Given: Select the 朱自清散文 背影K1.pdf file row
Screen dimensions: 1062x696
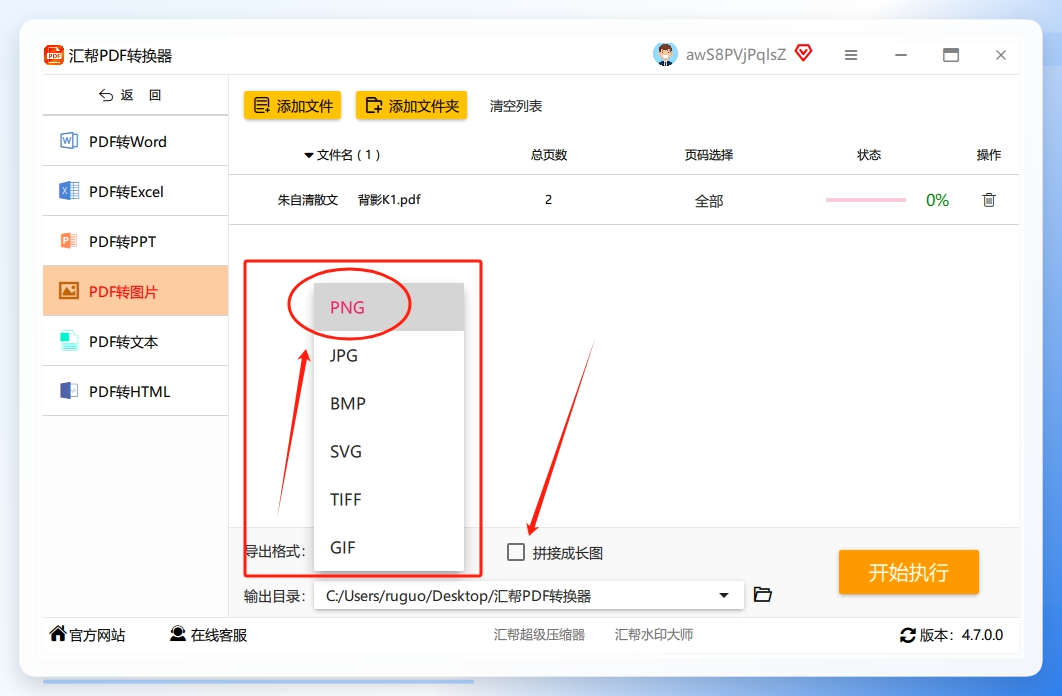Looking at the screenshot, I should click(x=624, y=200).
